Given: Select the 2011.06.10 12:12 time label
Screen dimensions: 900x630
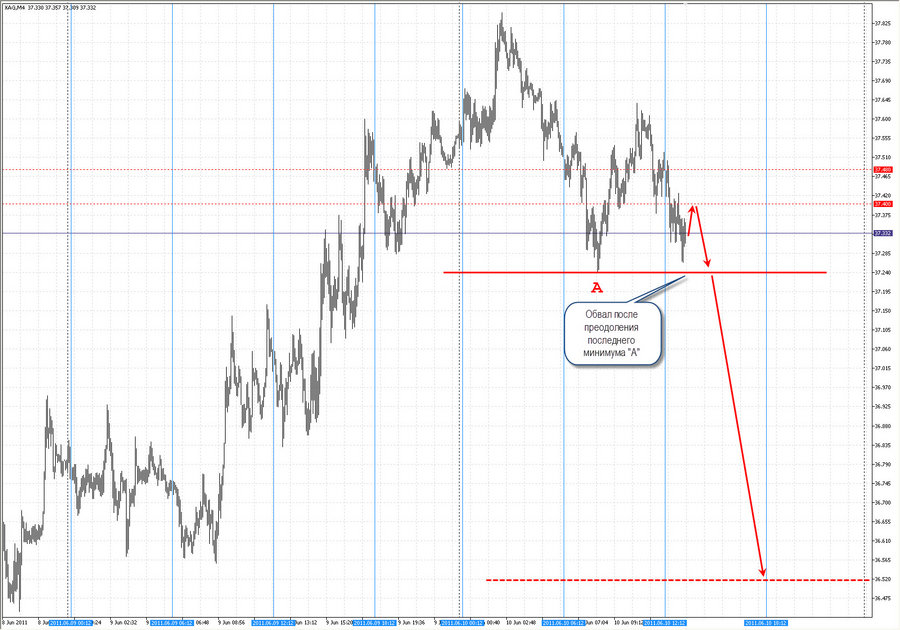Looking at the screenshot, I should coord(665,621).
